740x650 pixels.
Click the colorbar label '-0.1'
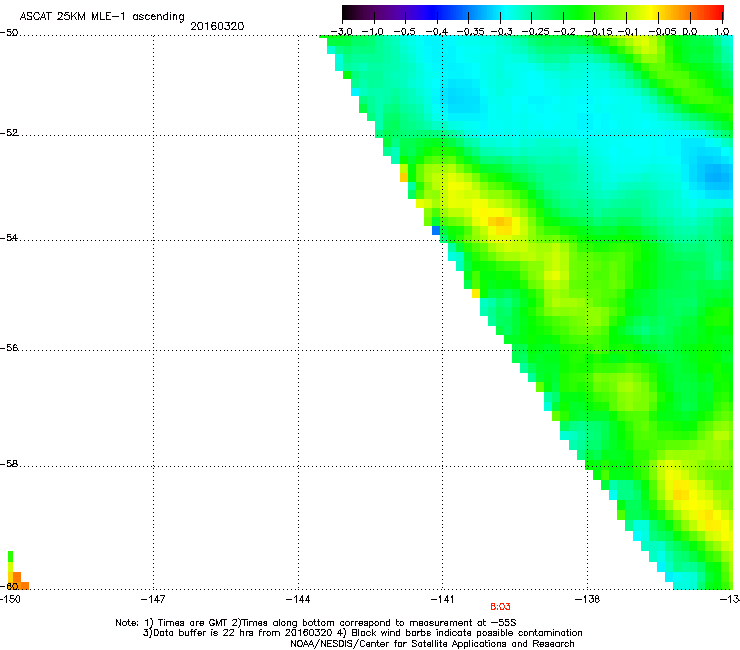(628, 32)
